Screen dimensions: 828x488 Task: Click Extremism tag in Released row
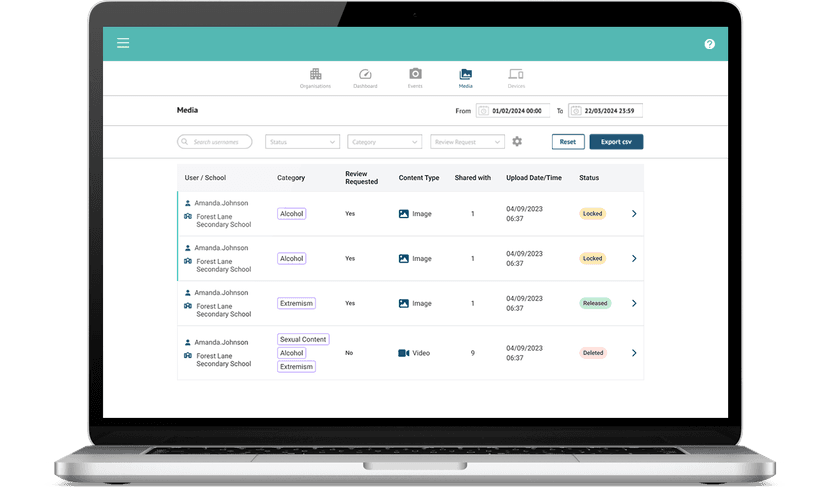[296, 304]
